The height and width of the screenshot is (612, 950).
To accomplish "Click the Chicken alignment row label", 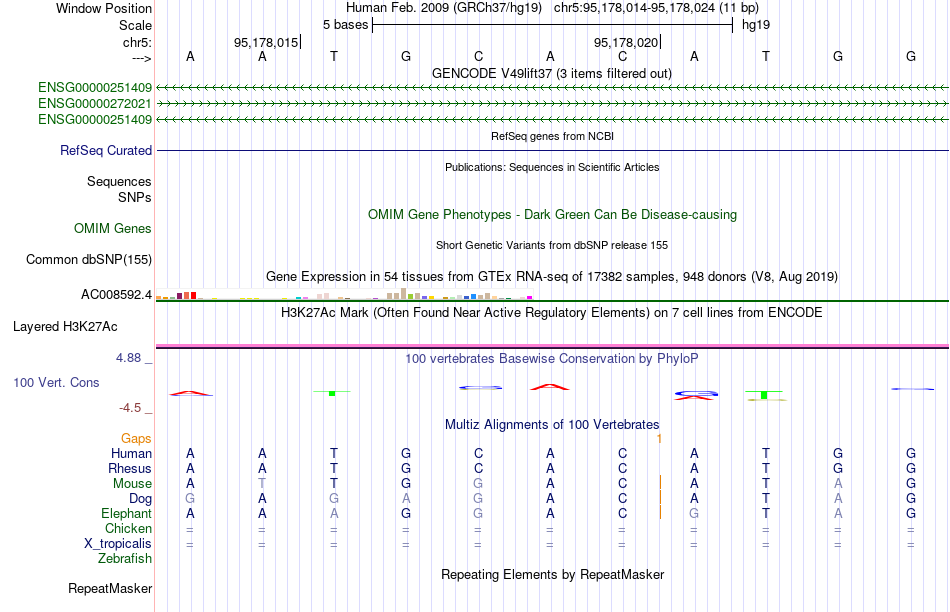I will coord(128,528).
